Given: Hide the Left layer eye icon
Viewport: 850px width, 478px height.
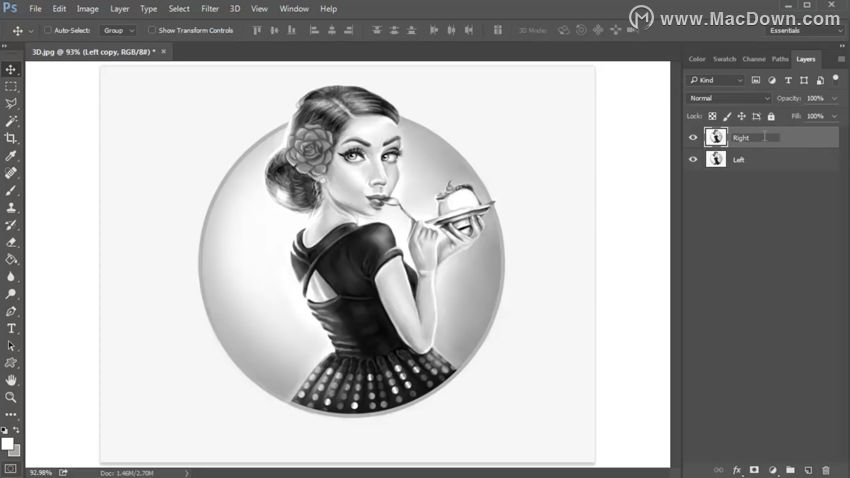Looking at the screenshot, I should 693,159.
